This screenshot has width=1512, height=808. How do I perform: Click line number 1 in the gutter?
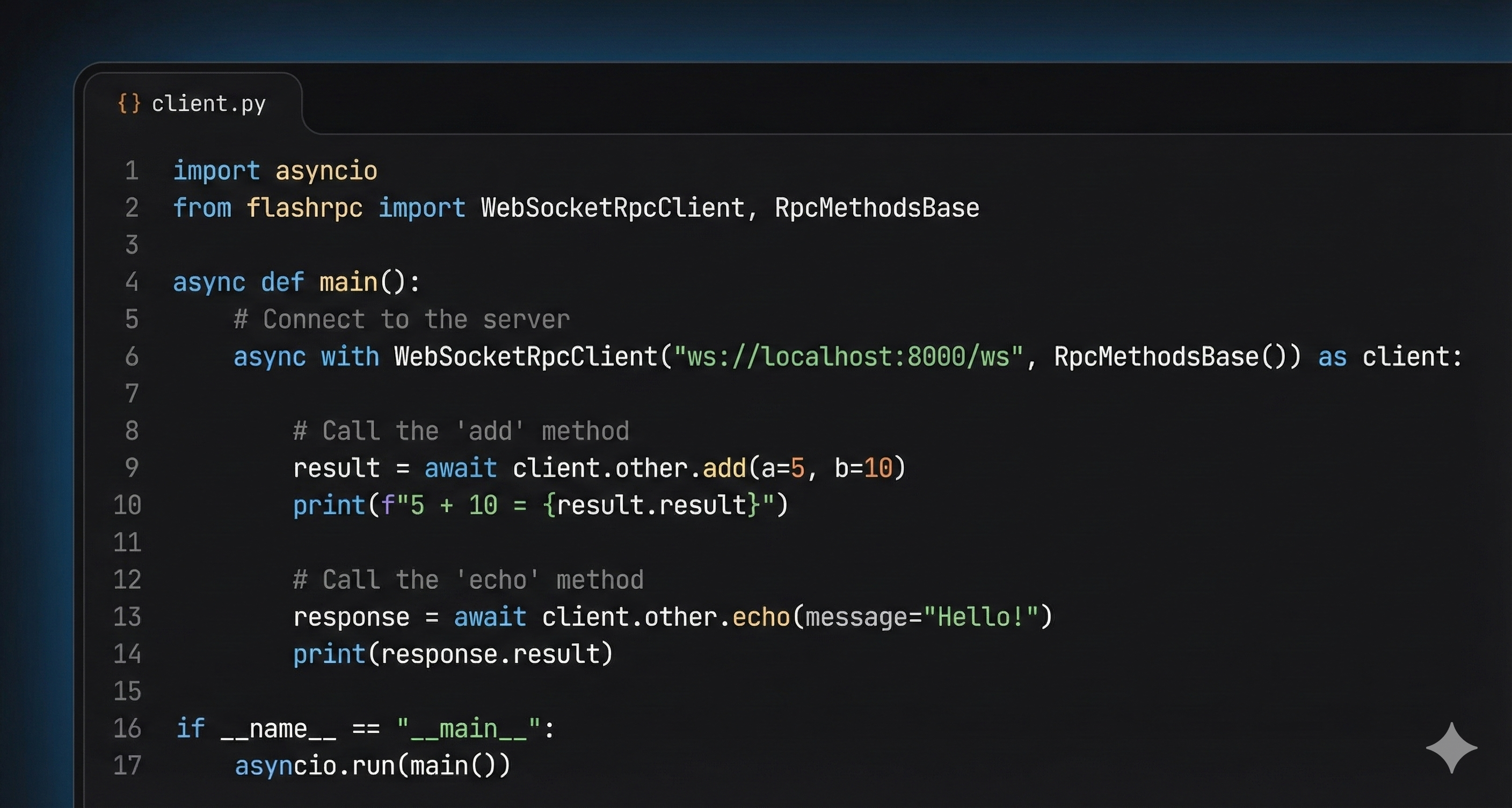[x=132, y=171]
